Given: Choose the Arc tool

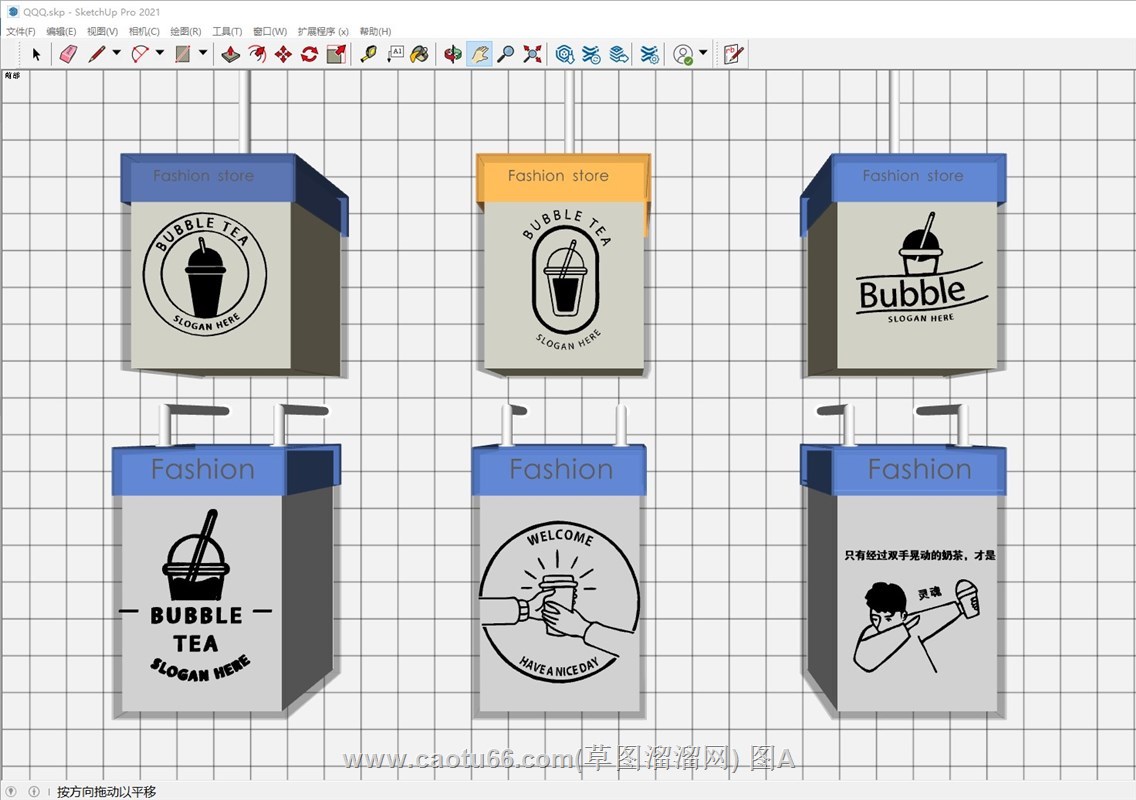Looking at the screenshot, I should 140,54.
